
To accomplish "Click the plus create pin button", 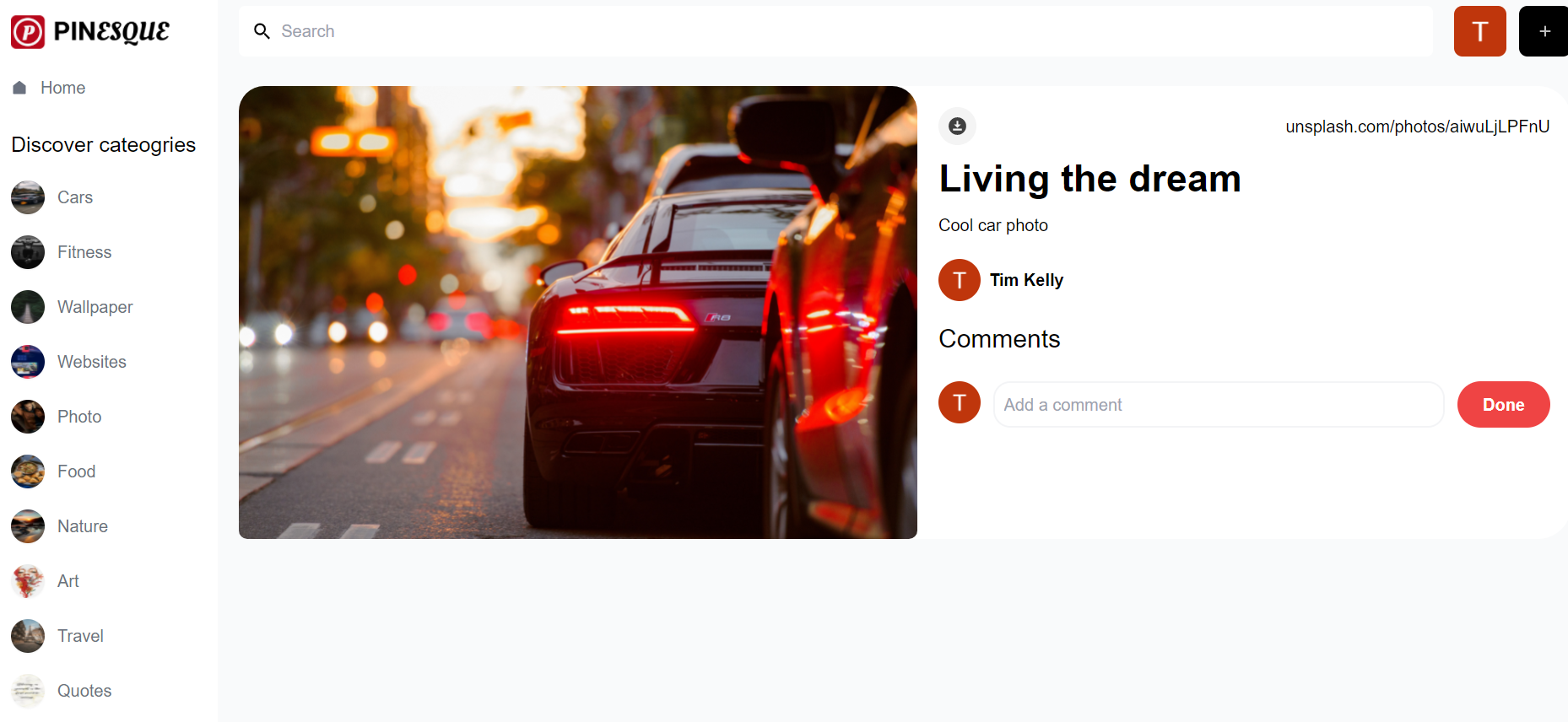I will pyautogui.click(x=1544, y=31).
